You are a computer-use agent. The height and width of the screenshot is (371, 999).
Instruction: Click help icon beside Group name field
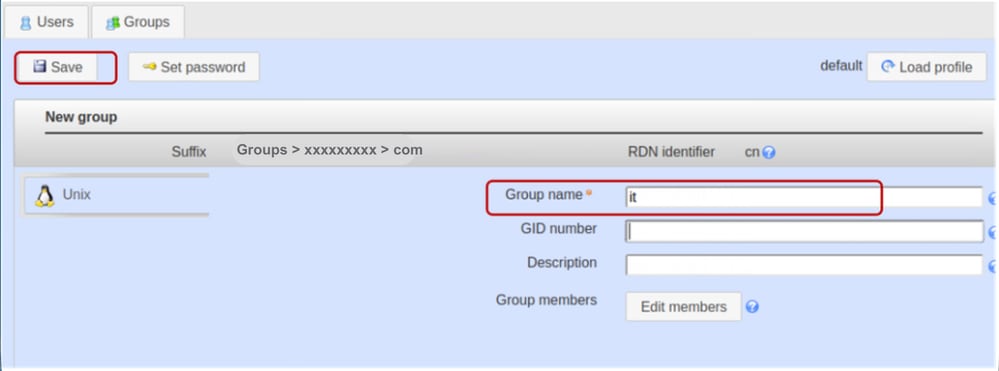point(993,199)
